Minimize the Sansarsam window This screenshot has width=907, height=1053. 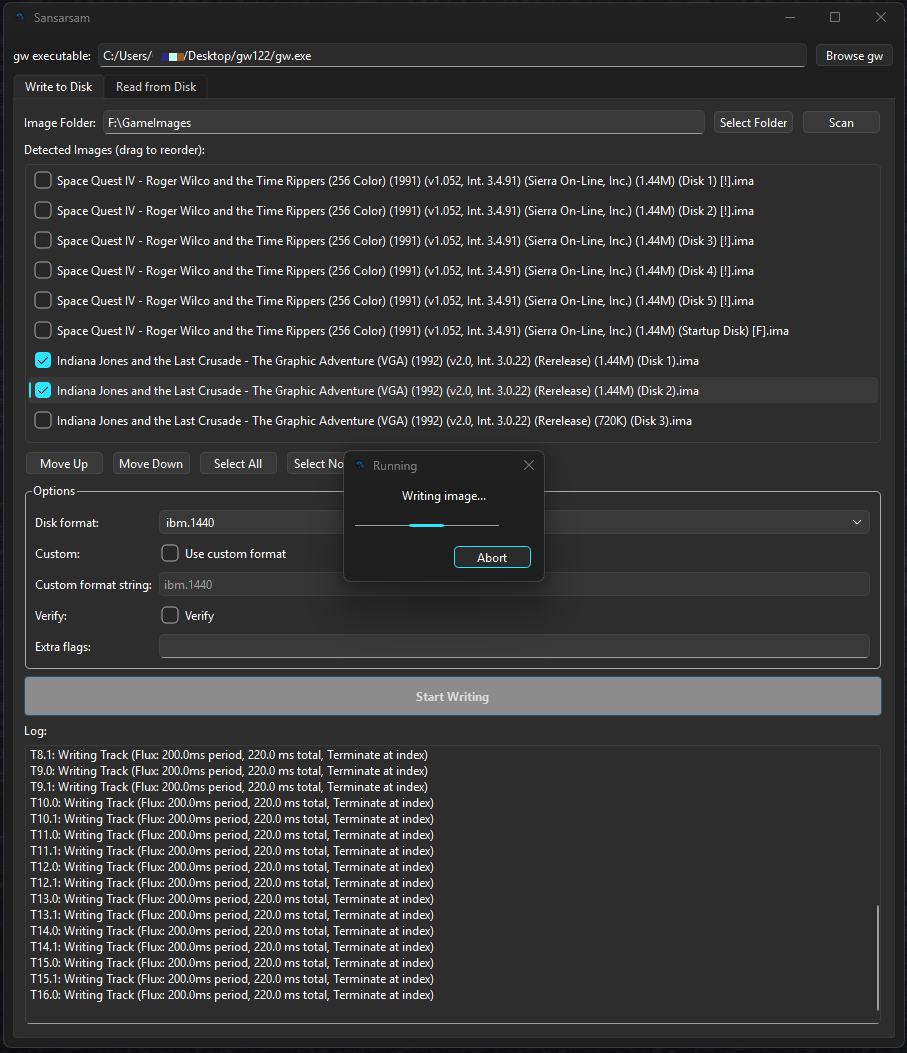coord(790,17)
